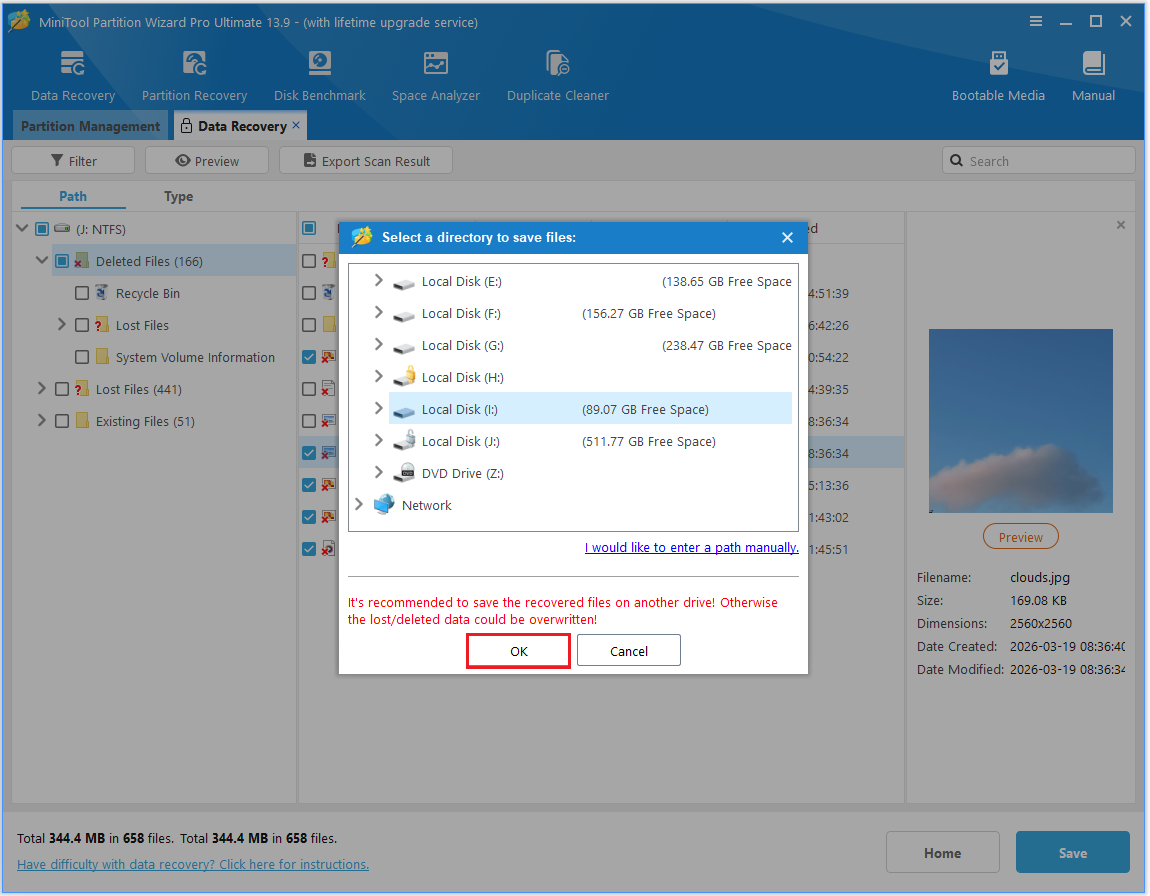Expand Local Disk (E:) in directory tree
The image size is (1150, 896).
378,281
